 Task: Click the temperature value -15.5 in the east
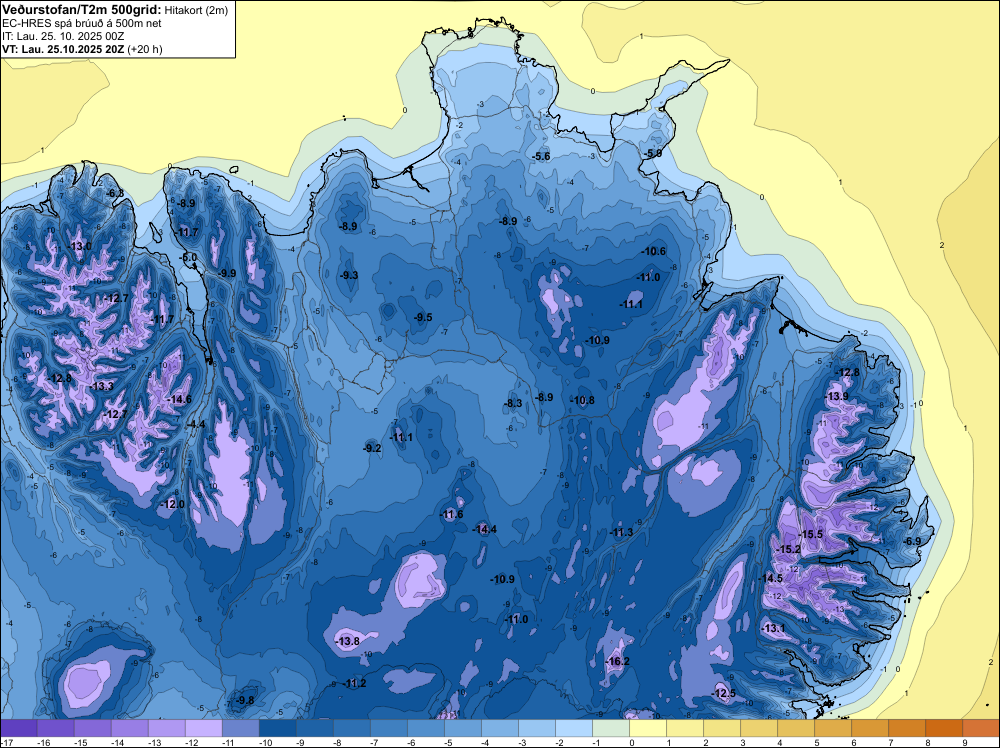(x=811, y=534)
